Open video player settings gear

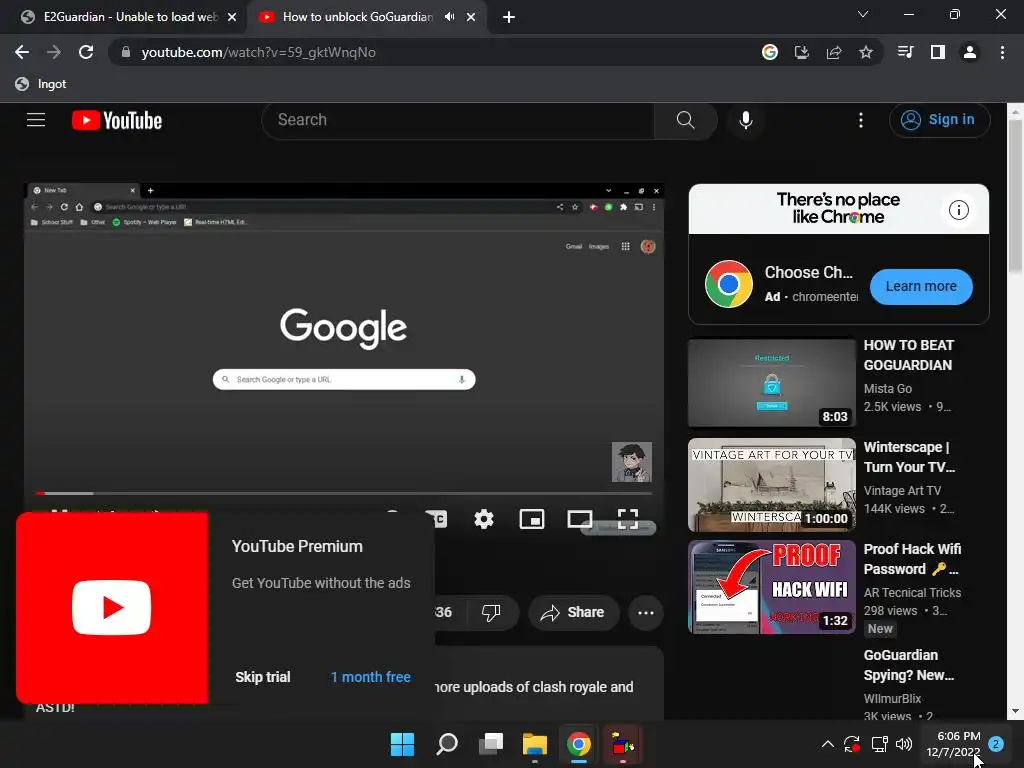484,519
